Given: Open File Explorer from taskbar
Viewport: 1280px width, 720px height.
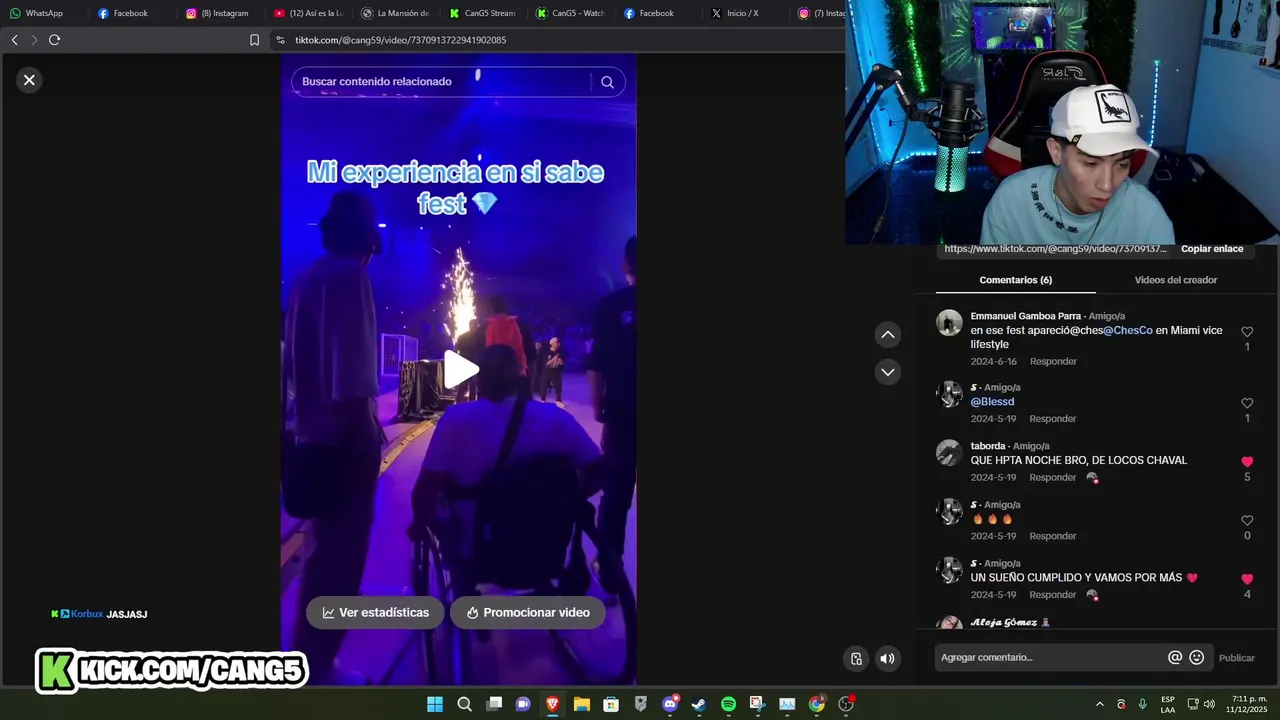Looking at the screenshot, I should (581, 704).
